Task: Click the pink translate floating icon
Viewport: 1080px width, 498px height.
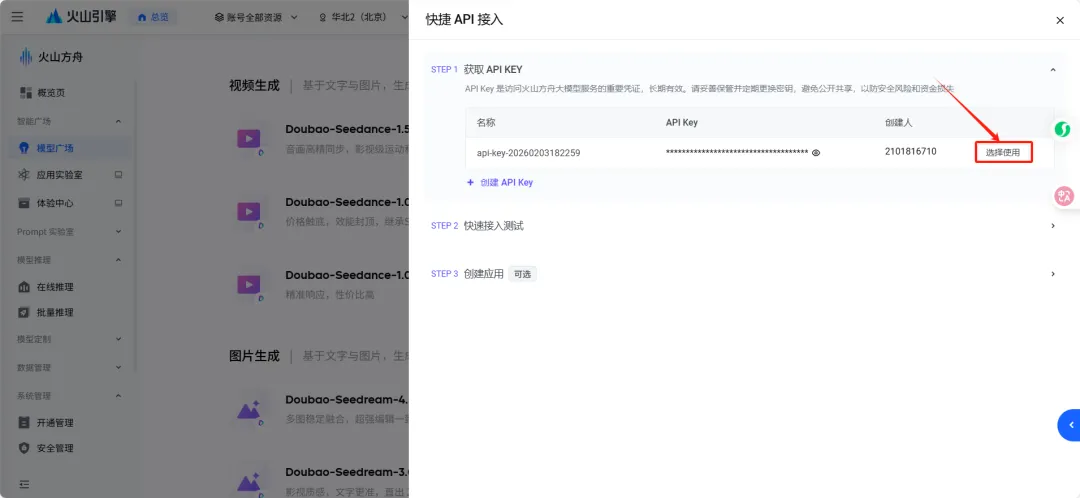Action: pyautogui.click(x=1065, y=196)
